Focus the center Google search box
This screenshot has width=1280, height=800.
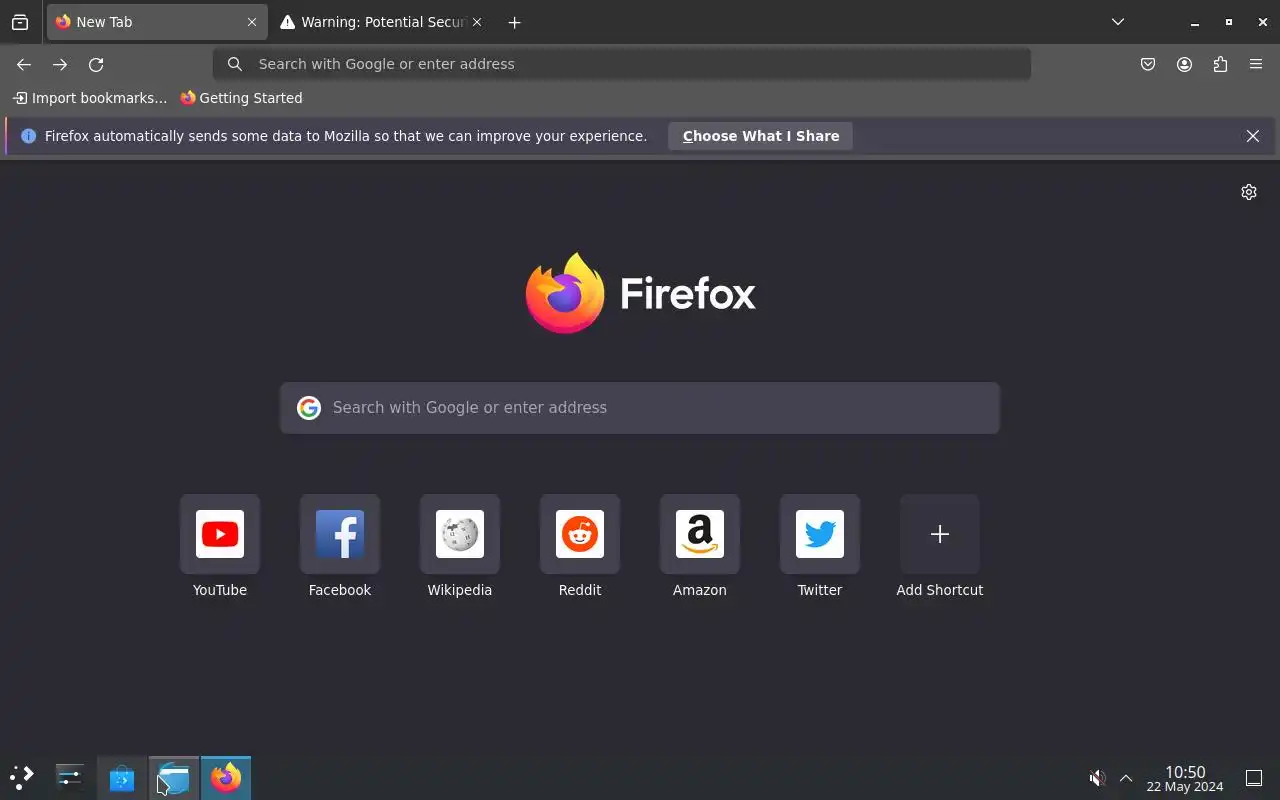point(640,408)
